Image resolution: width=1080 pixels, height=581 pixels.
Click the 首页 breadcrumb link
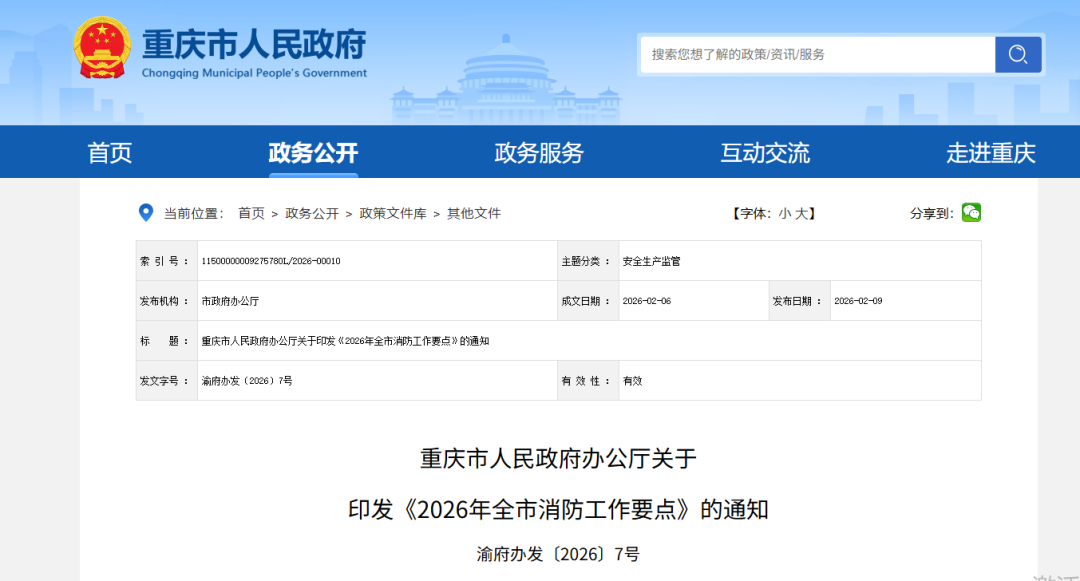coord(250,212)
